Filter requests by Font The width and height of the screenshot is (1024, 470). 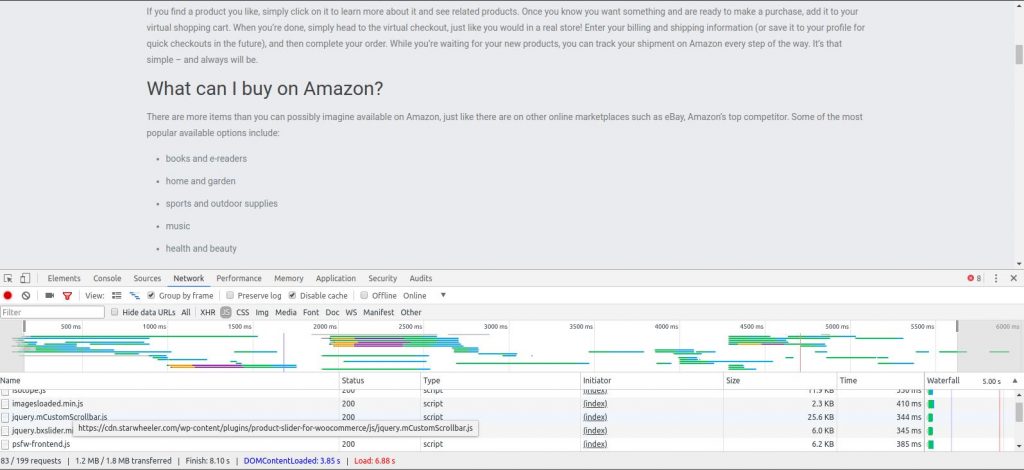311,313
